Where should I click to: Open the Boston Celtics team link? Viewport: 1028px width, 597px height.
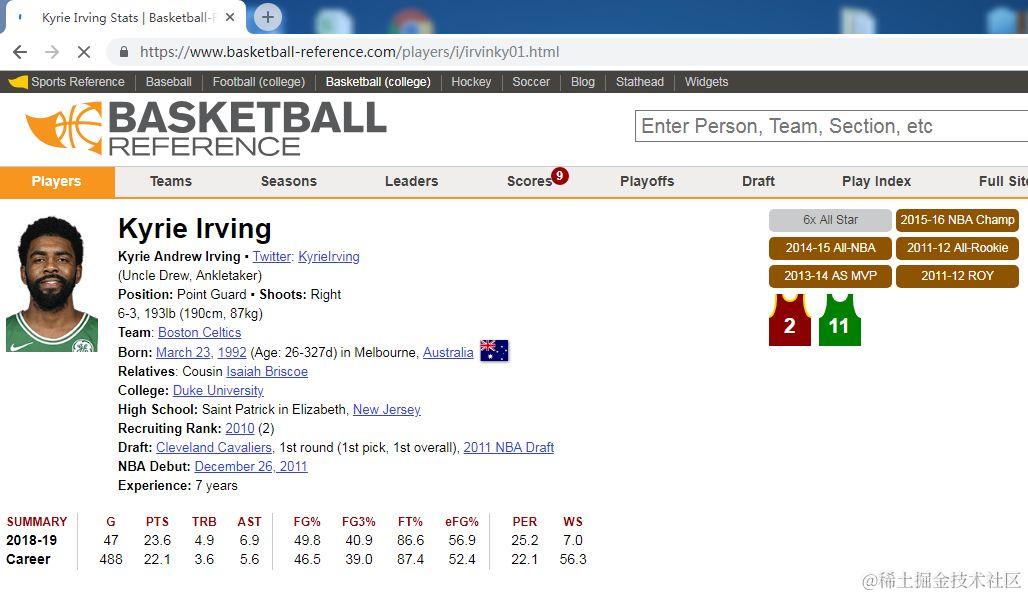point(199,332)
